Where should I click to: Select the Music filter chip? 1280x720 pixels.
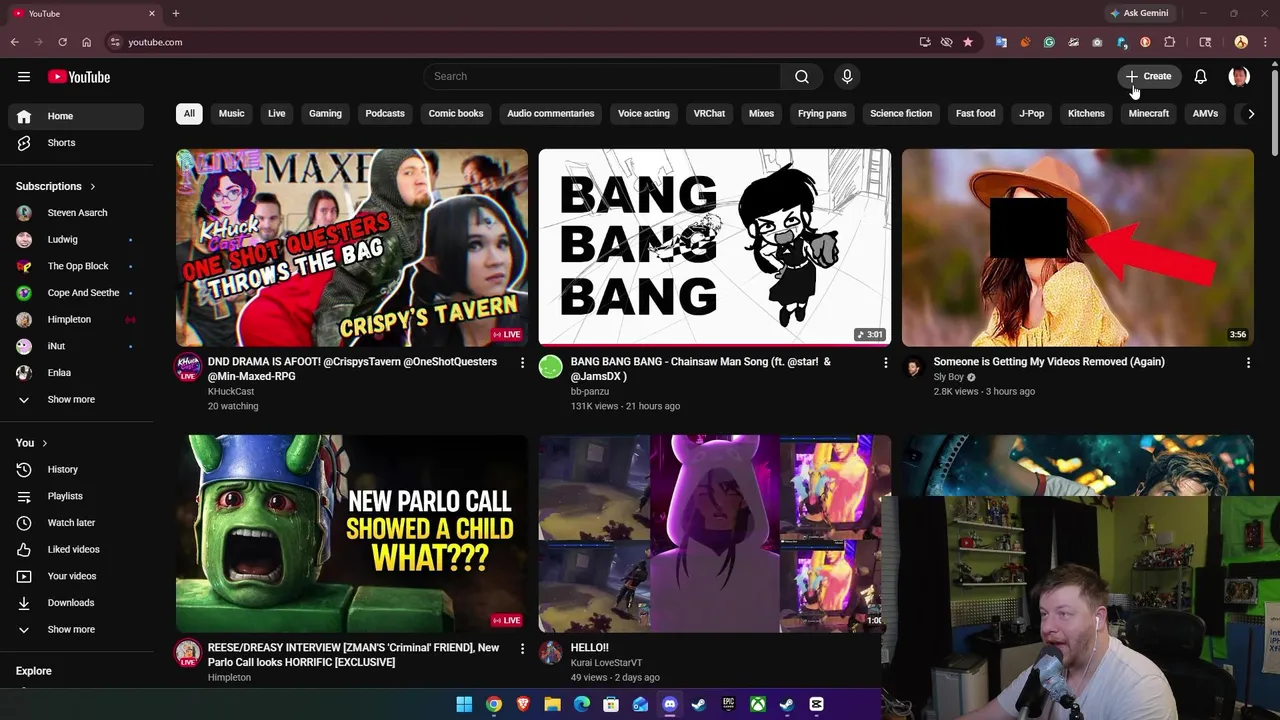(231, 114)
